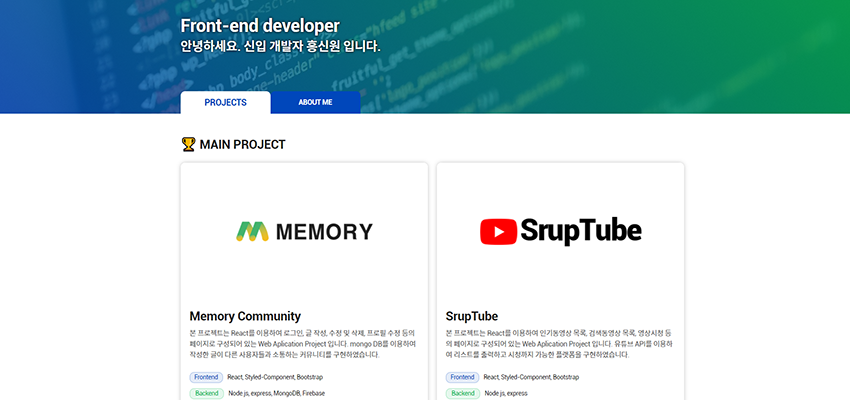Click the trophy icon beside MAIN PROJECT
850x400 pixels.
pos(188,144)
